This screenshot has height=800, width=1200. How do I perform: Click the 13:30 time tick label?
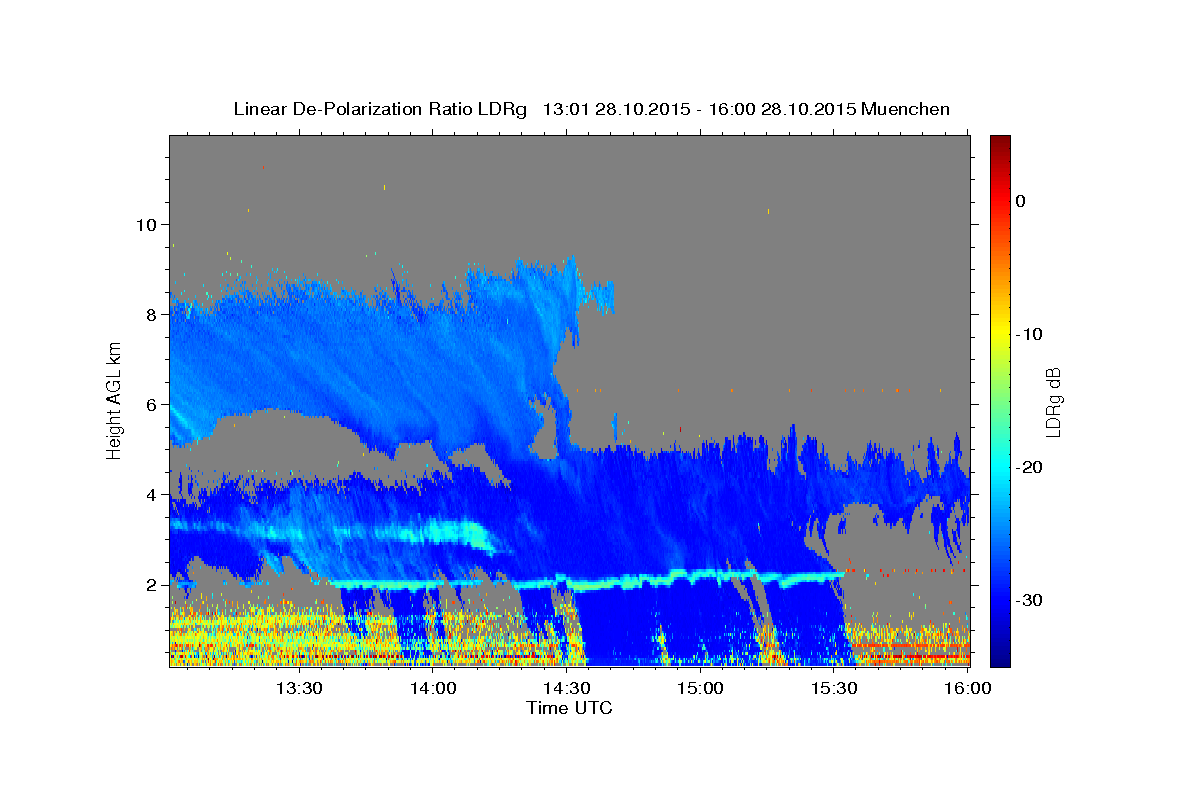coord(298,688)
